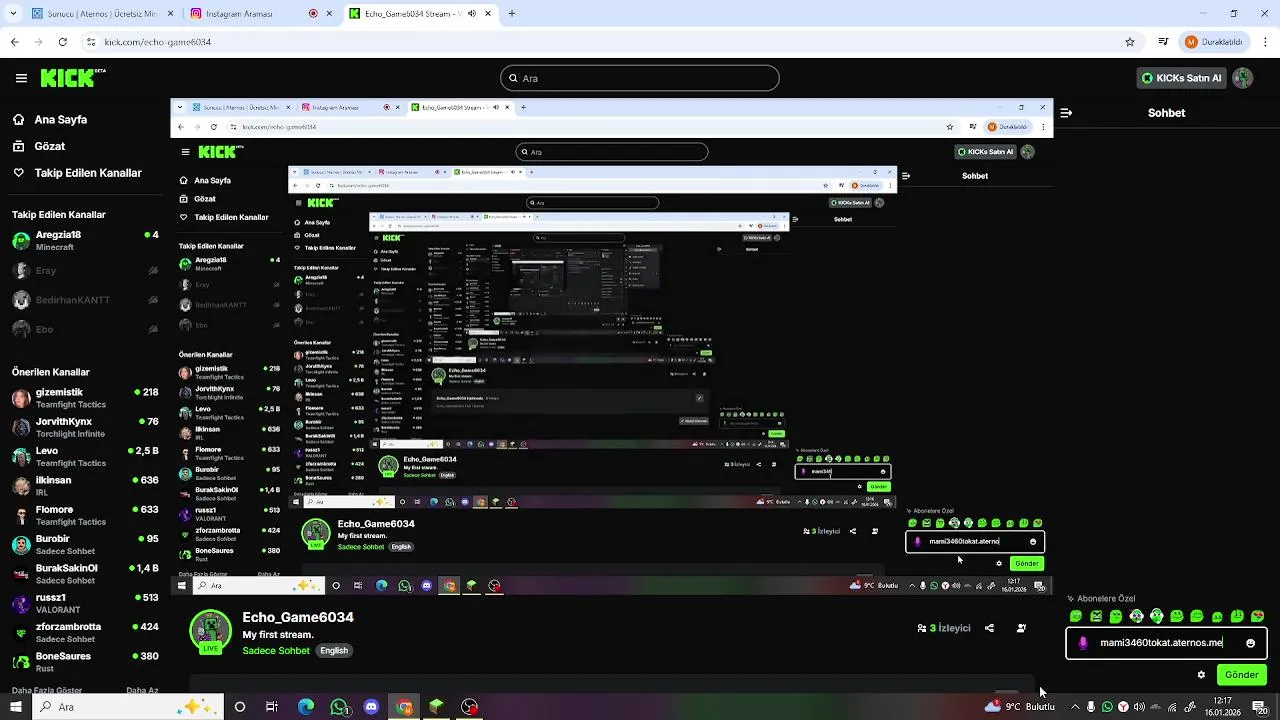
Task: Open offline channel BedirhanKANTT
Action: [85, 300]
